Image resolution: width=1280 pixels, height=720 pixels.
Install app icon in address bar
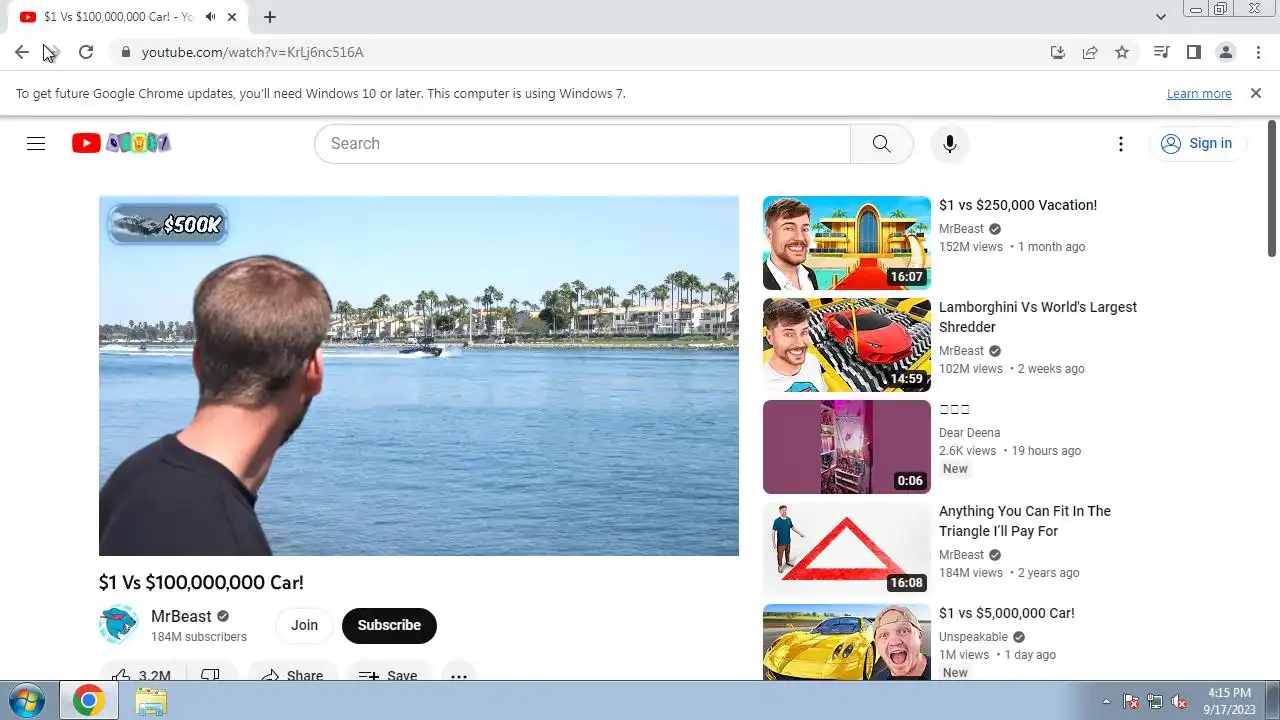[1058, 52]
